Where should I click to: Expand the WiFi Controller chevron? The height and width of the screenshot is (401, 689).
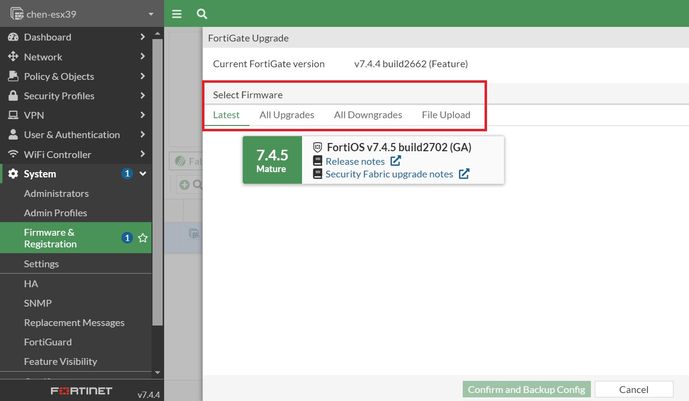click(142, 154)
